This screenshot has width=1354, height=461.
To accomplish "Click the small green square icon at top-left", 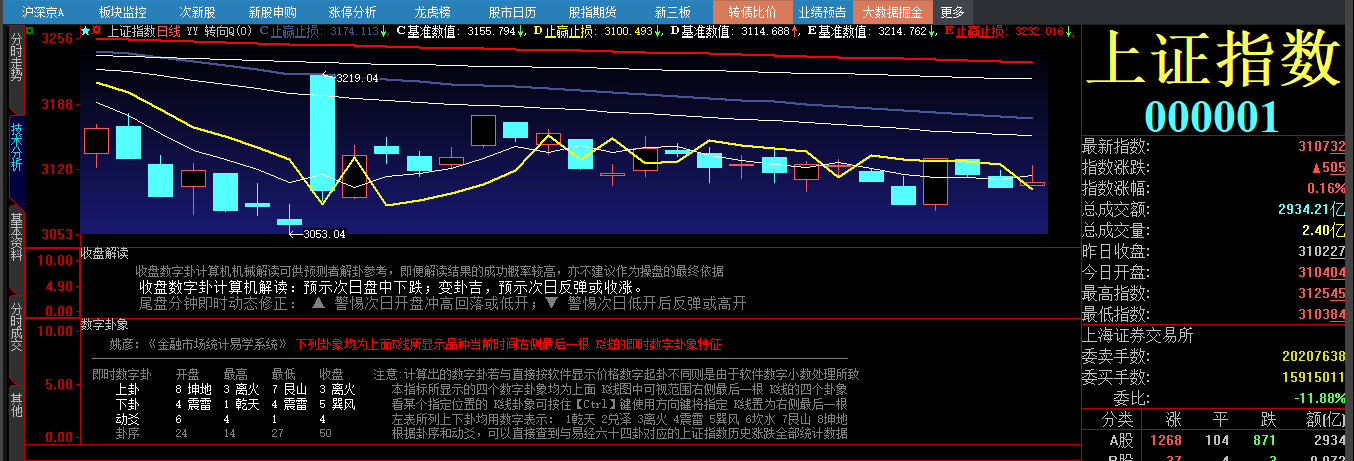I will coord(31,32).
